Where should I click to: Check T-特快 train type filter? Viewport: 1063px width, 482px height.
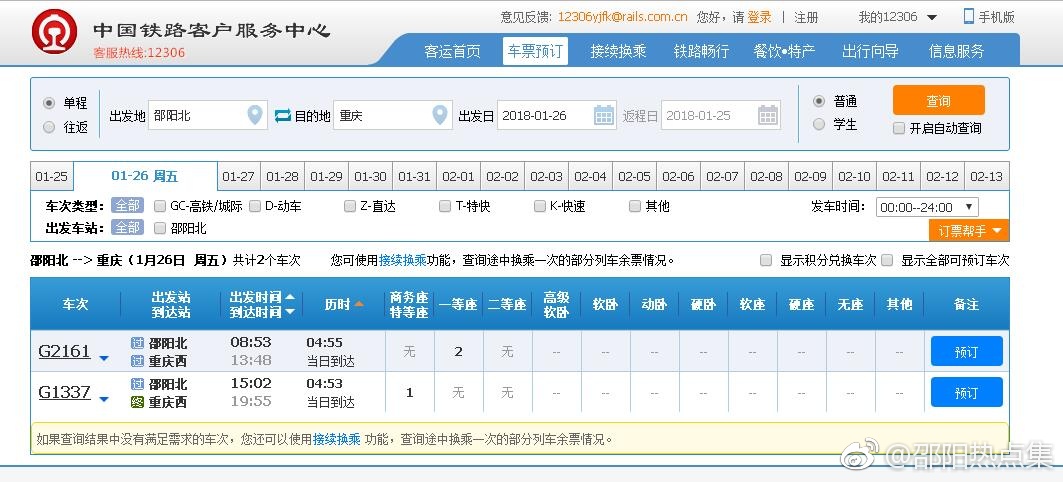tap(445, 206)
